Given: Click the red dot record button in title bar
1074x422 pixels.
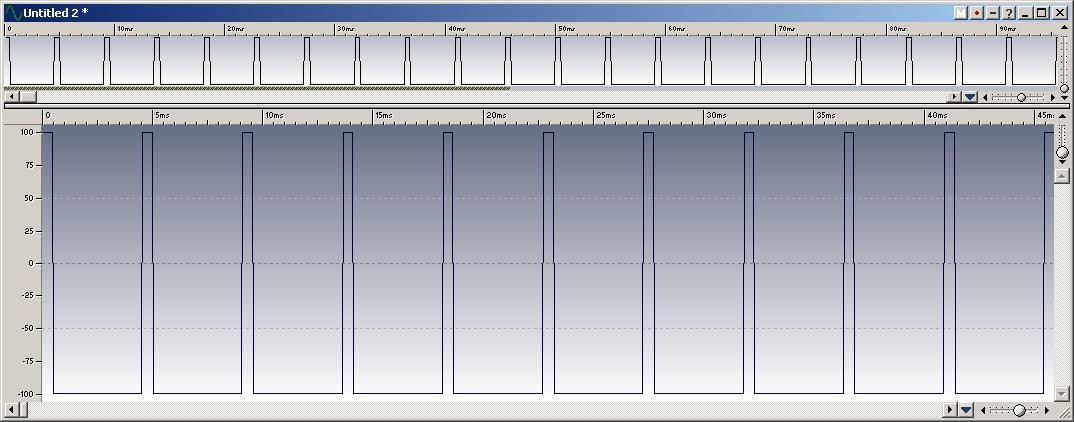Looking at the screenshot, I should click(x=977, y=13).
